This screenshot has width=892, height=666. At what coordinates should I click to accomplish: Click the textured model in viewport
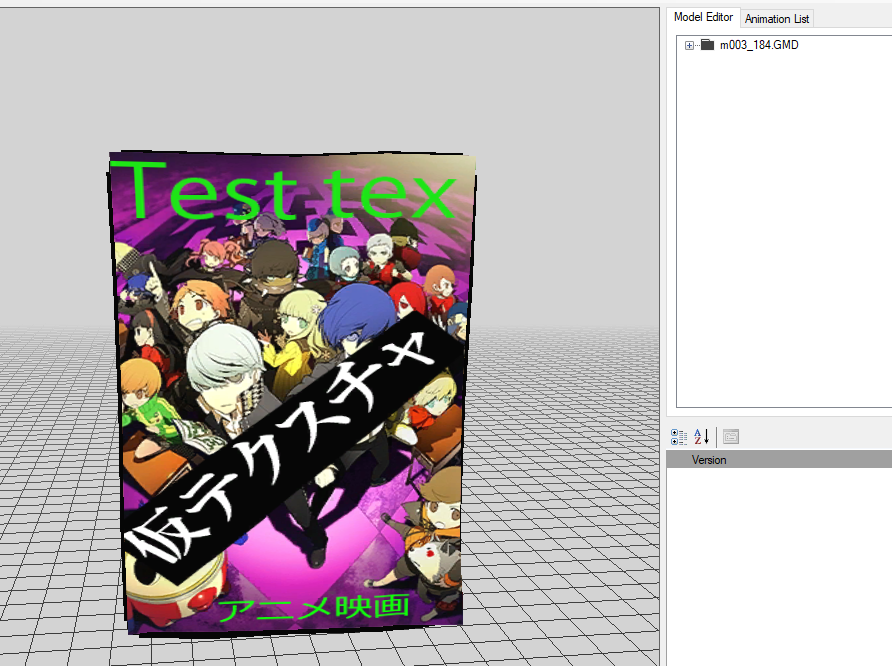point(292,392)
